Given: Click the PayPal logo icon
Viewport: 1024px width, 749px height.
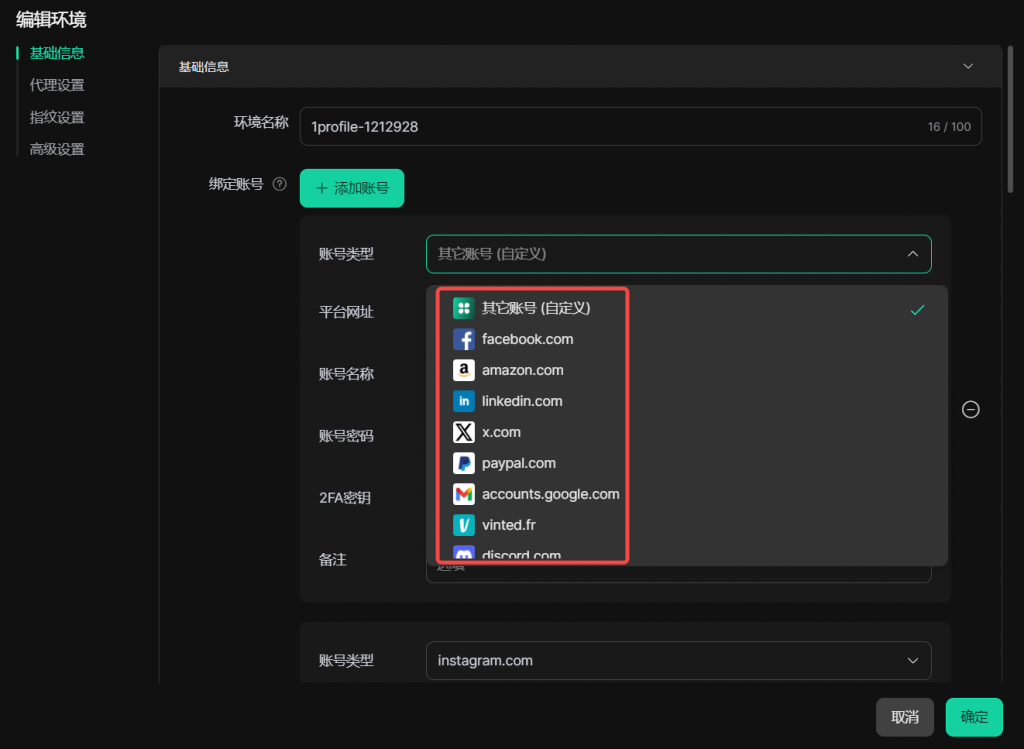Looking at the screenshot, I should point(463,463).
